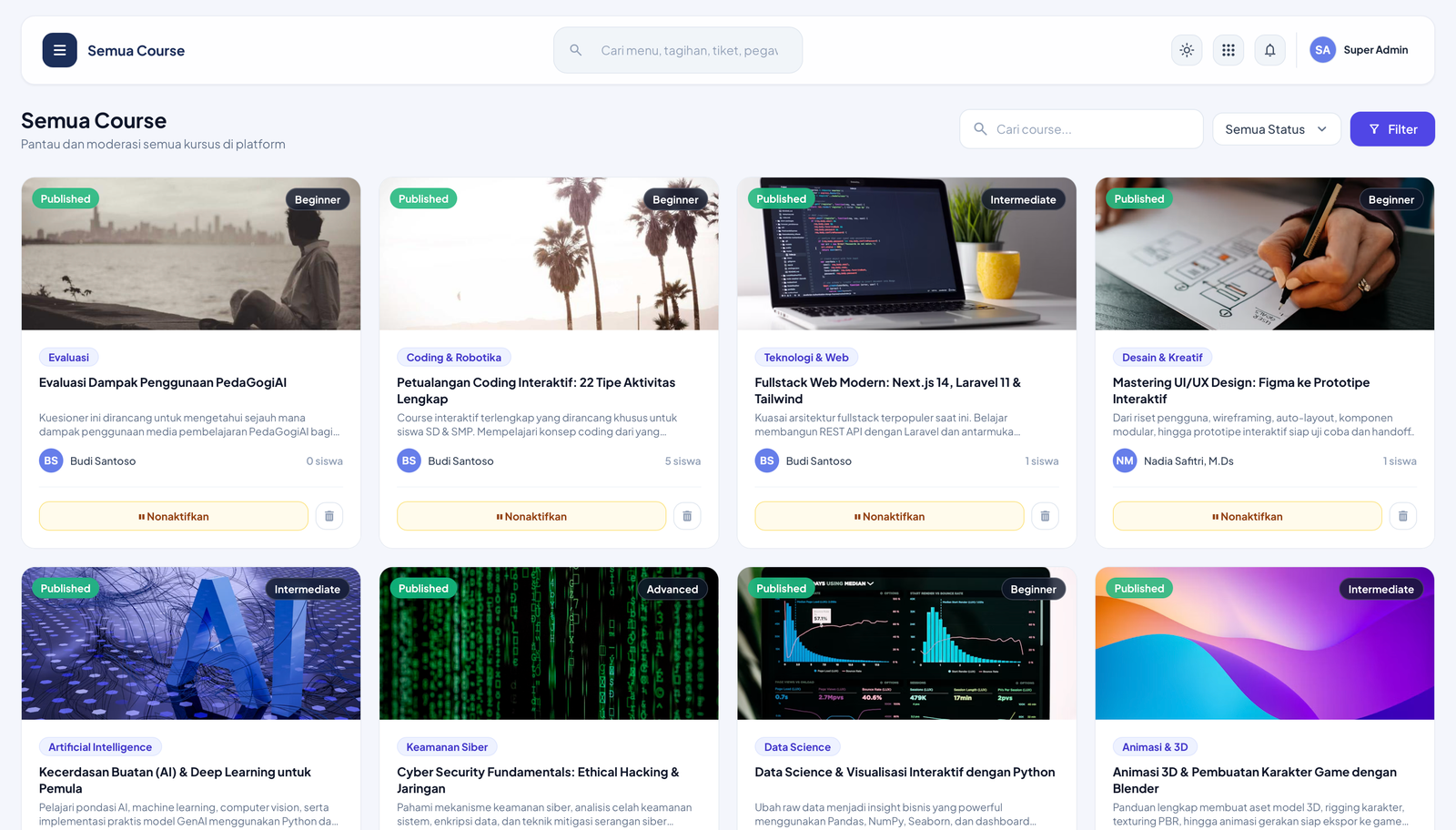Click the SA avatar icon
The image size is (1456, 830).
pyautogui.click(x=1322, y=50)
